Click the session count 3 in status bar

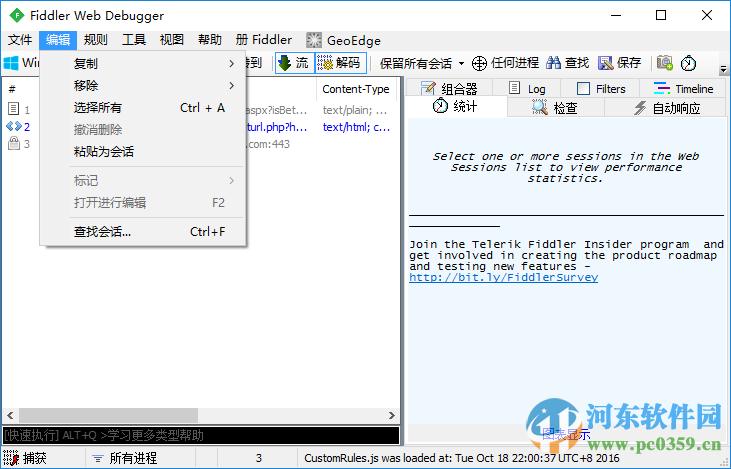[x=258, y=458]
